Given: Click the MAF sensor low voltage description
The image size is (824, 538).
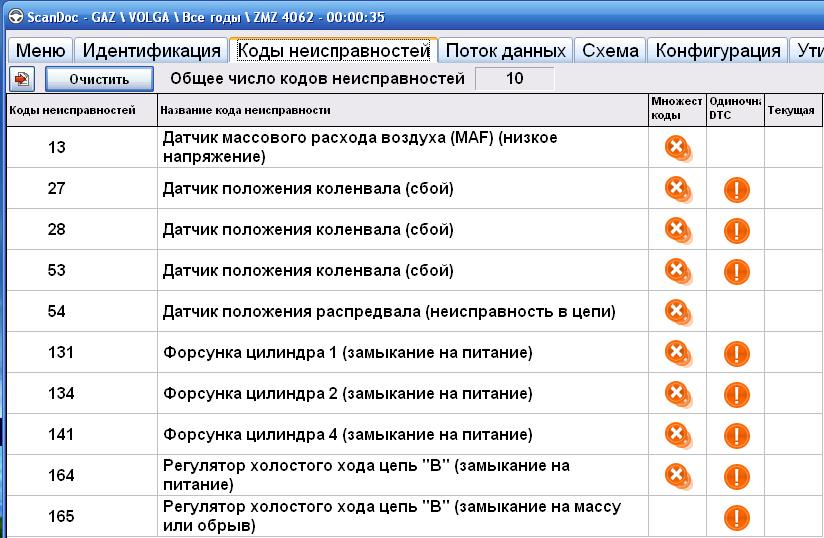Looking at the screenshot, I should [x=360, y=147].
